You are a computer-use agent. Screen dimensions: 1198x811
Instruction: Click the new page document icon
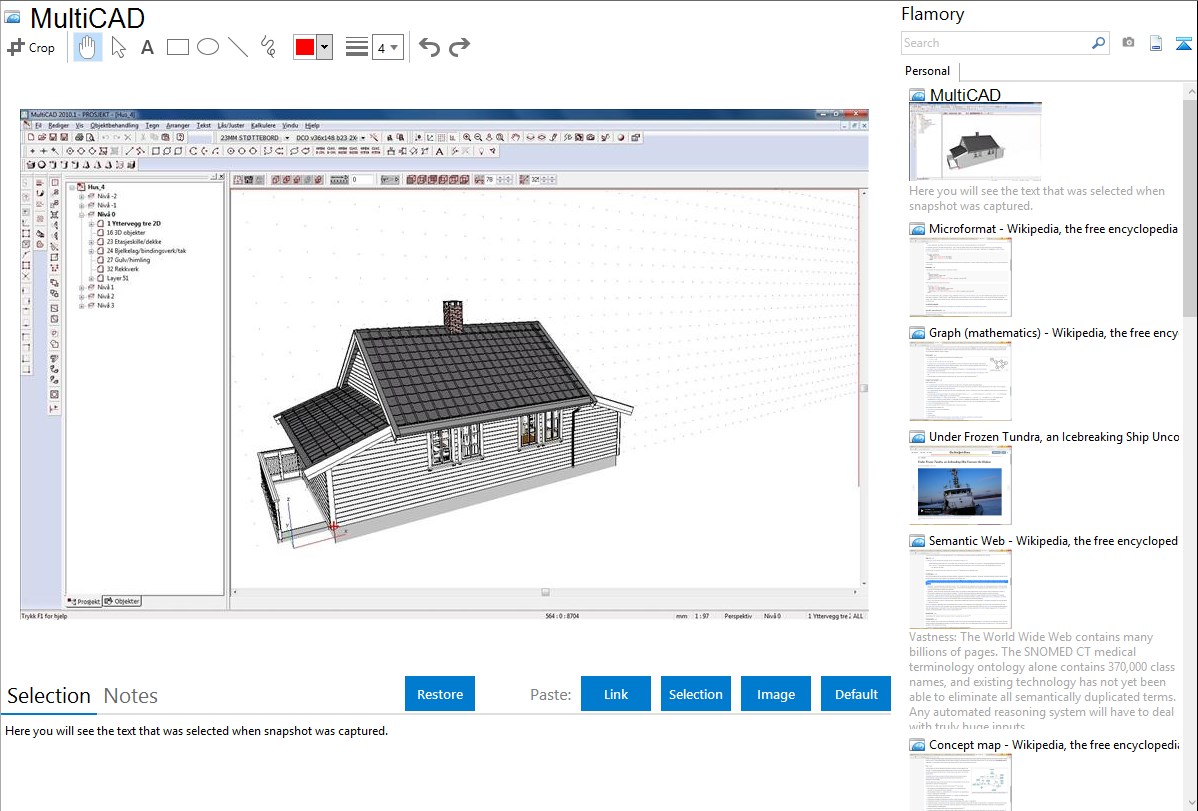(1156, 44)
